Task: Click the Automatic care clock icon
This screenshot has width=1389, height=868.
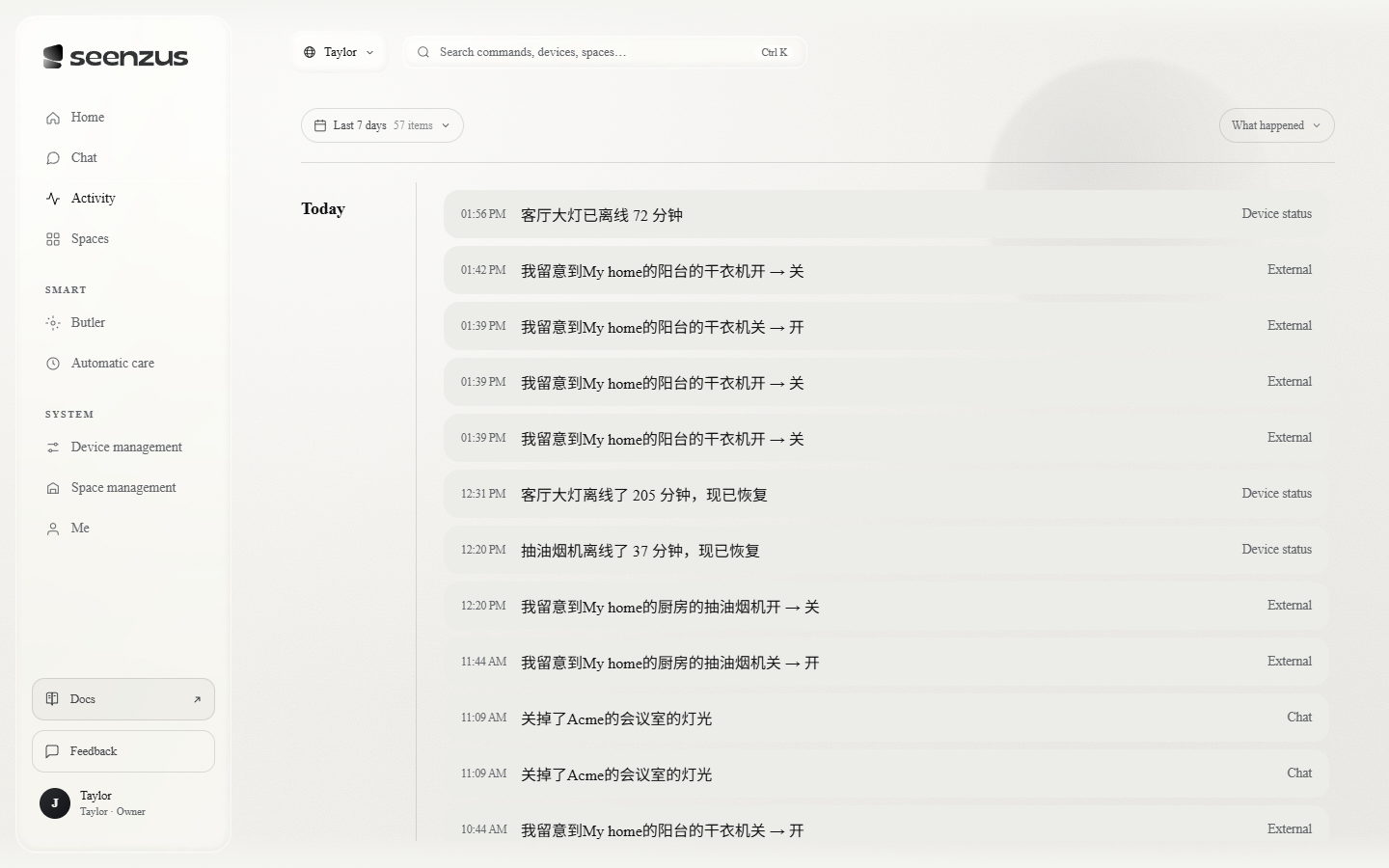Action: tap(53, 364)
